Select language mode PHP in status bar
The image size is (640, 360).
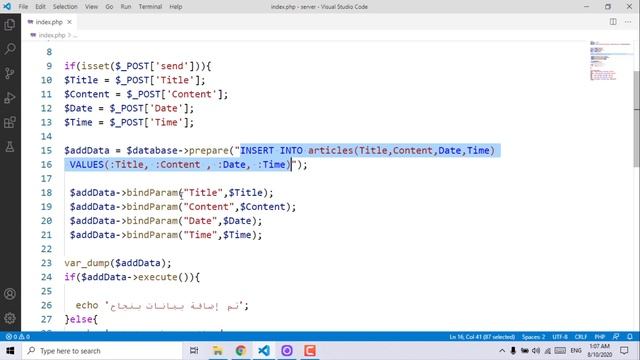(x=600, y=337)
